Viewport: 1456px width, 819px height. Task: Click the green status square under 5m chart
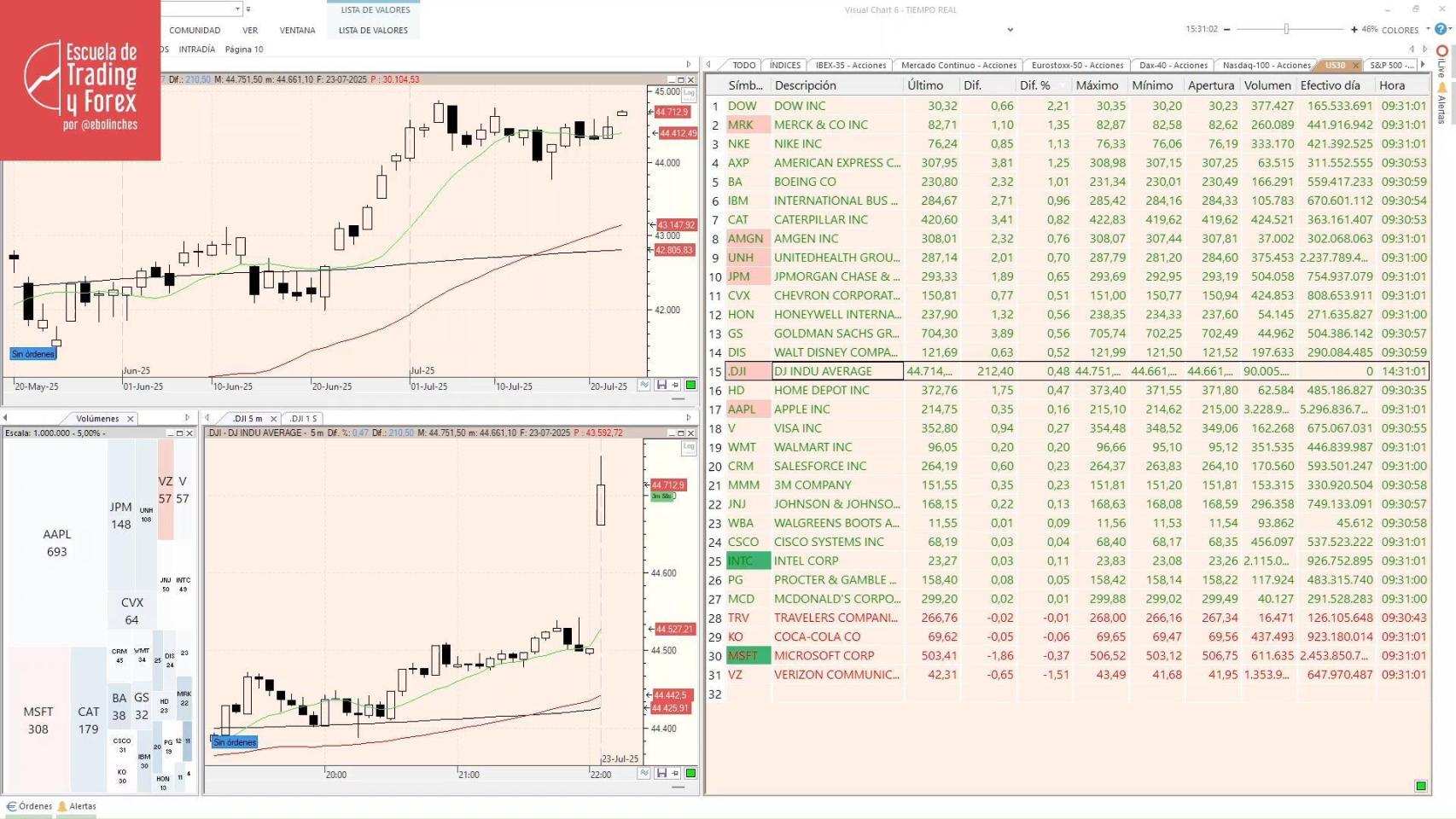point(691,774)
